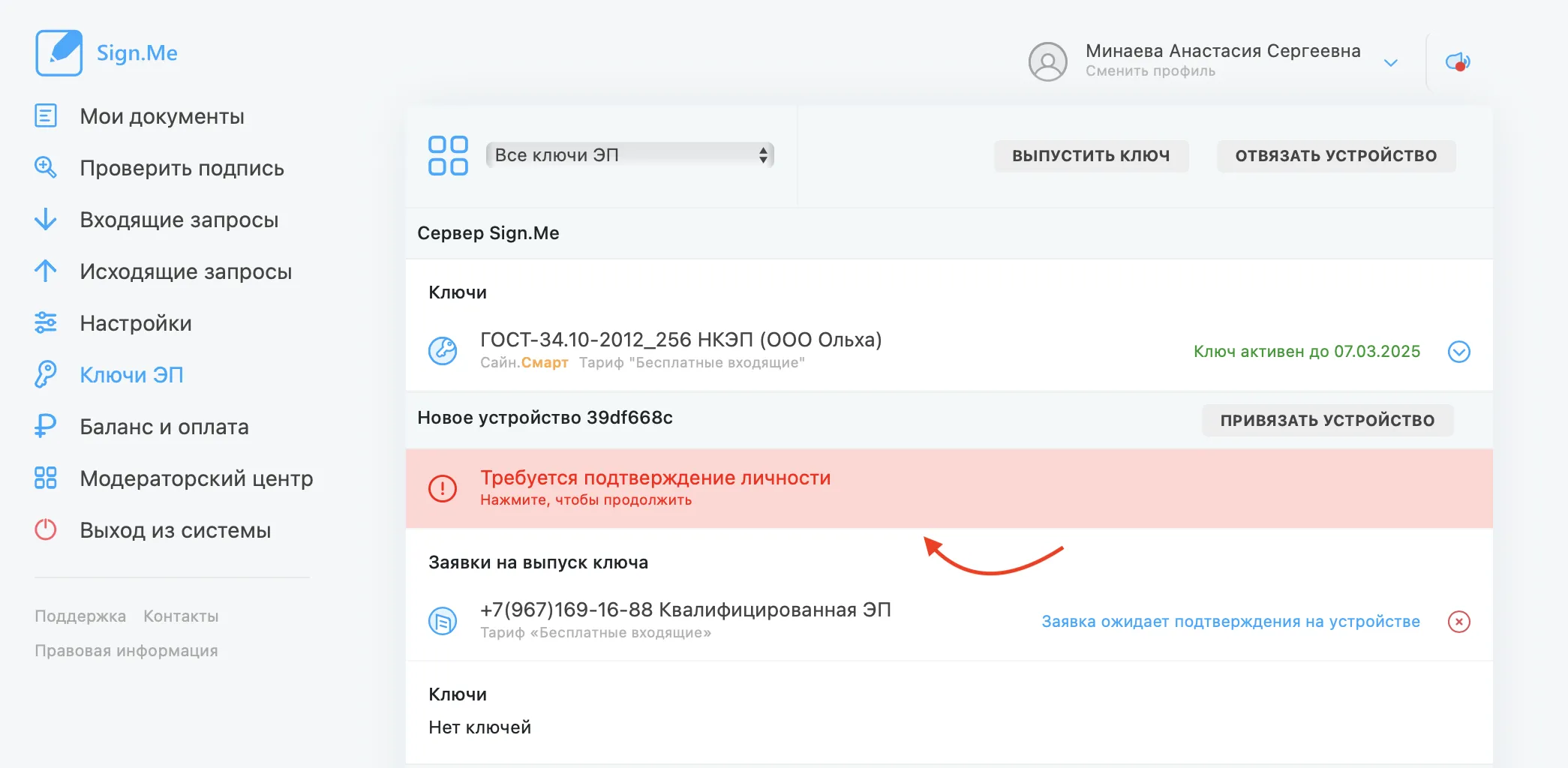This screenshot has width=1568, height=768.
Task: Open the Поддержка link
Action: 80,616
